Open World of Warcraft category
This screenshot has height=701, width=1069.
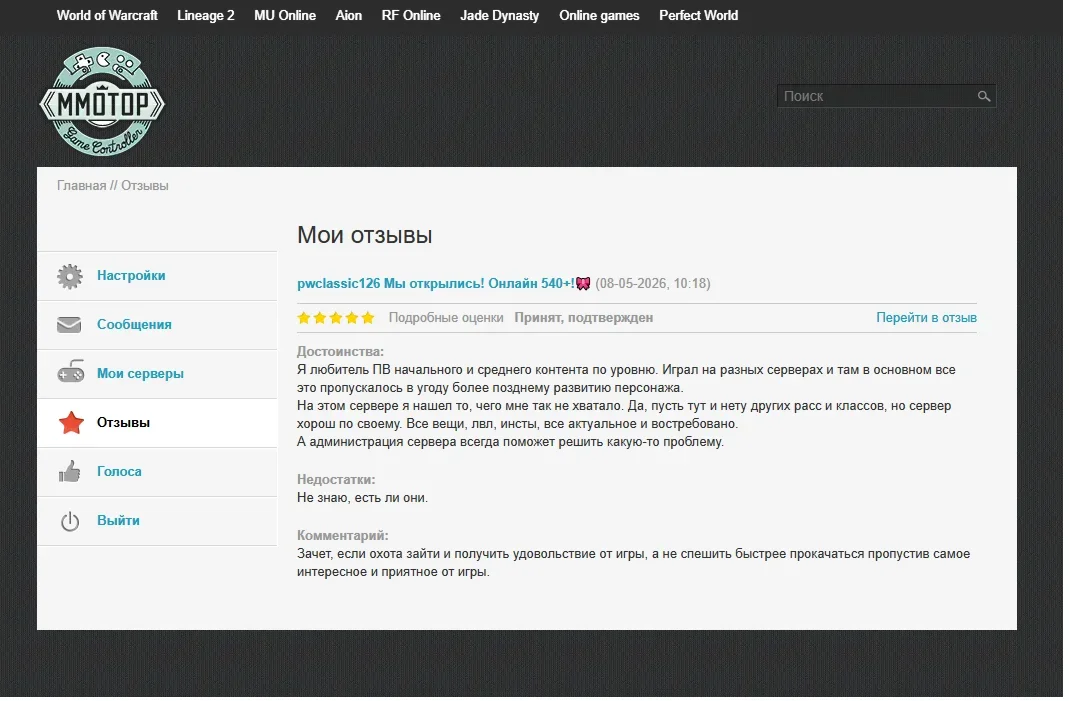(x=108, y=16)
